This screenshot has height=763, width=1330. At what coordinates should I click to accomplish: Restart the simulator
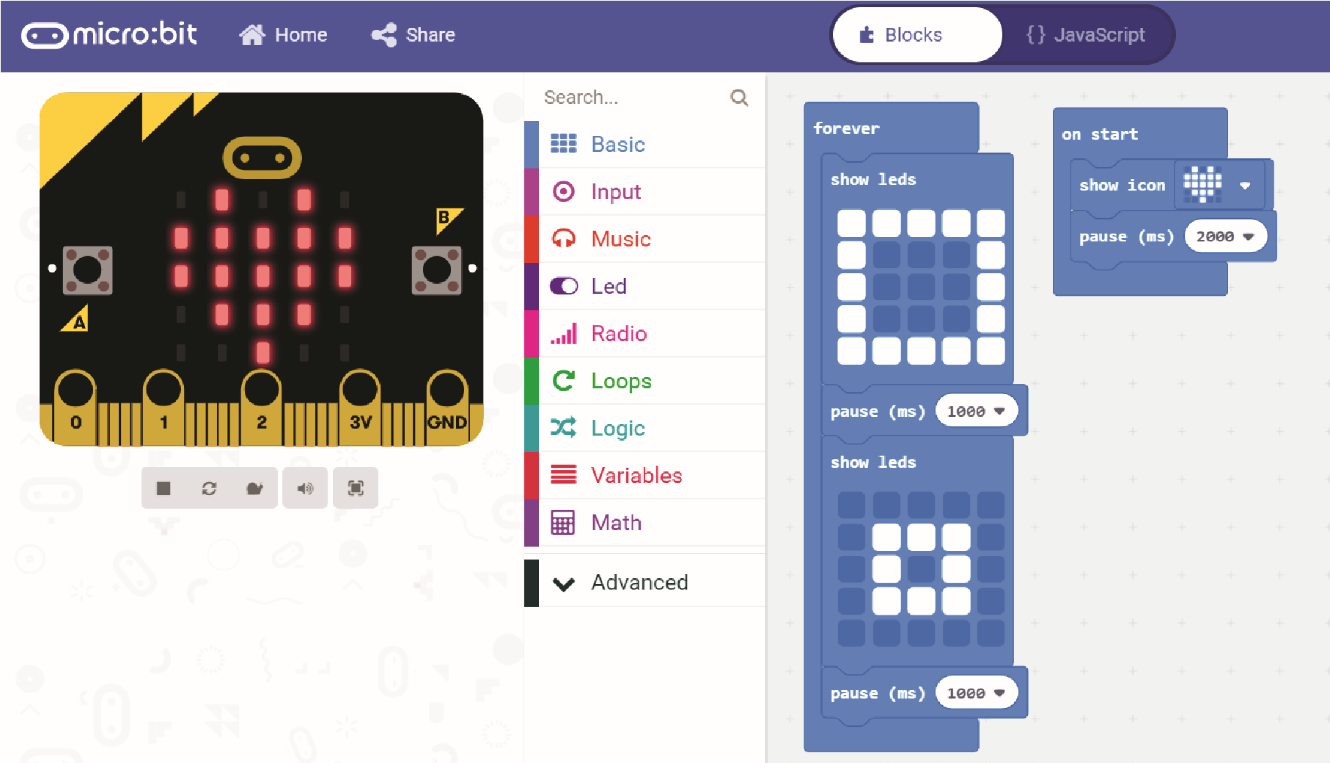click(x=209, y=488)
